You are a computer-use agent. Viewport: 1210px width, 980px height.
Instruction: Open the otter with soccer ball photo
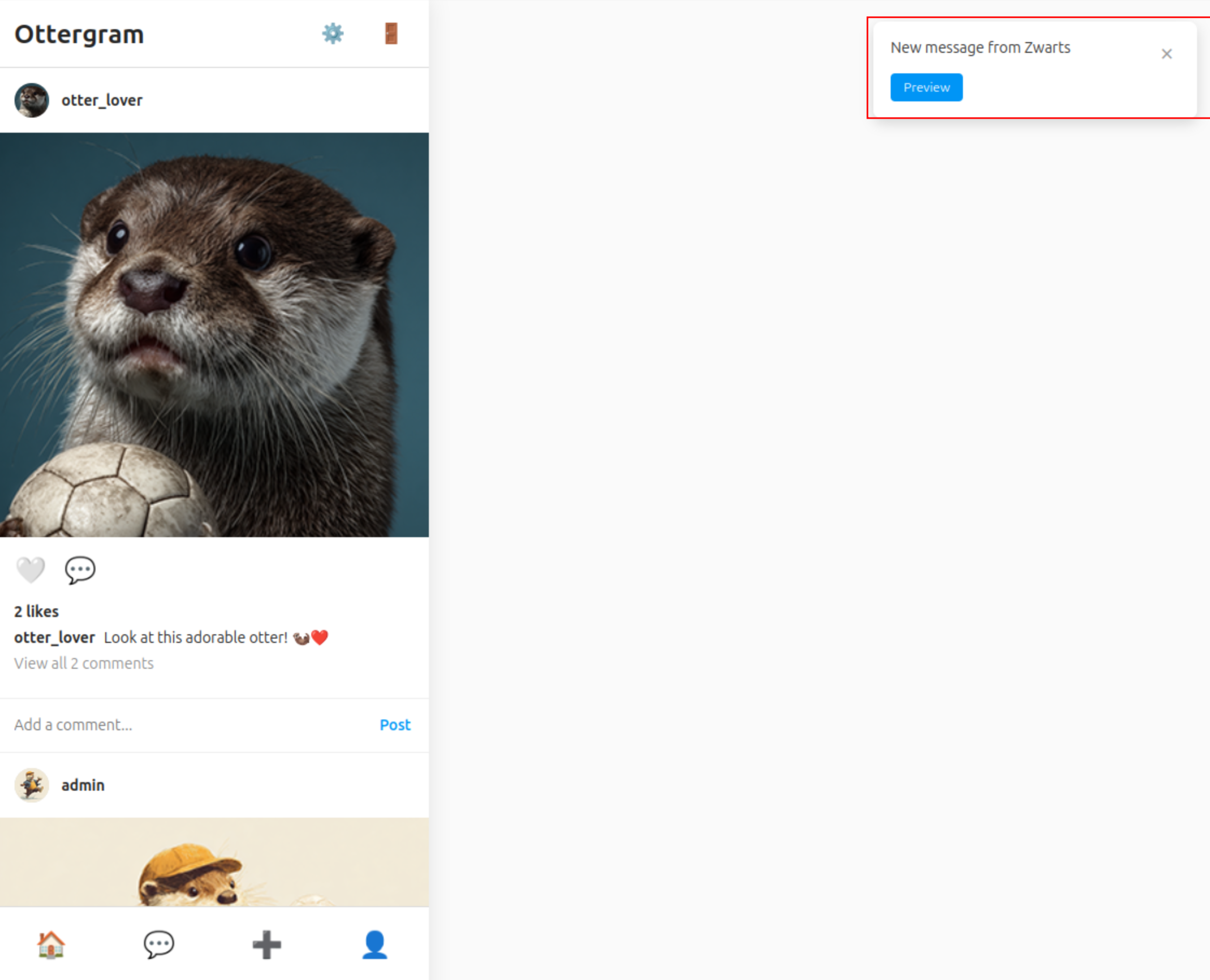215,335
